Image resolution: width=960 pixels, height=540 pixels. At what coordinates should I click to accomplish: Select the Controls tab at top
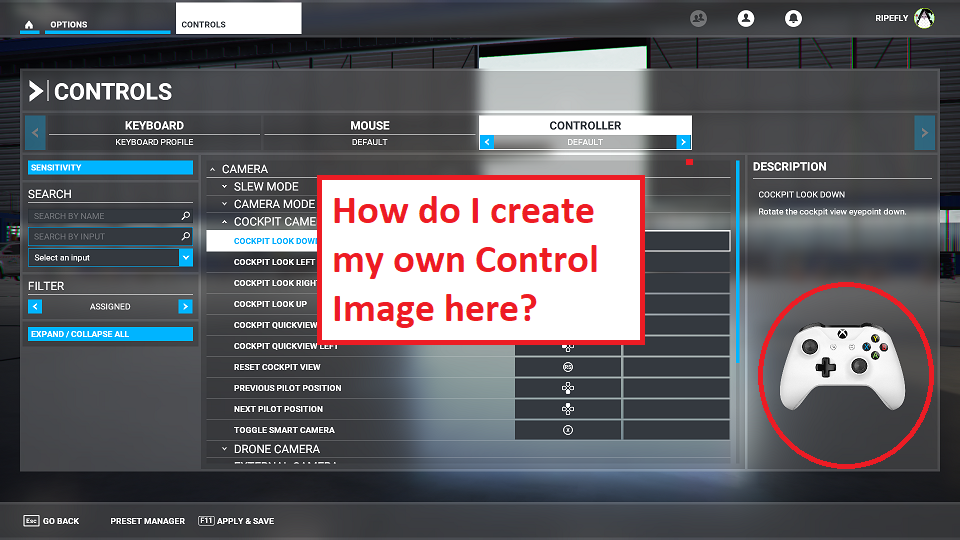pyautogui.click(x=238, y=18)
